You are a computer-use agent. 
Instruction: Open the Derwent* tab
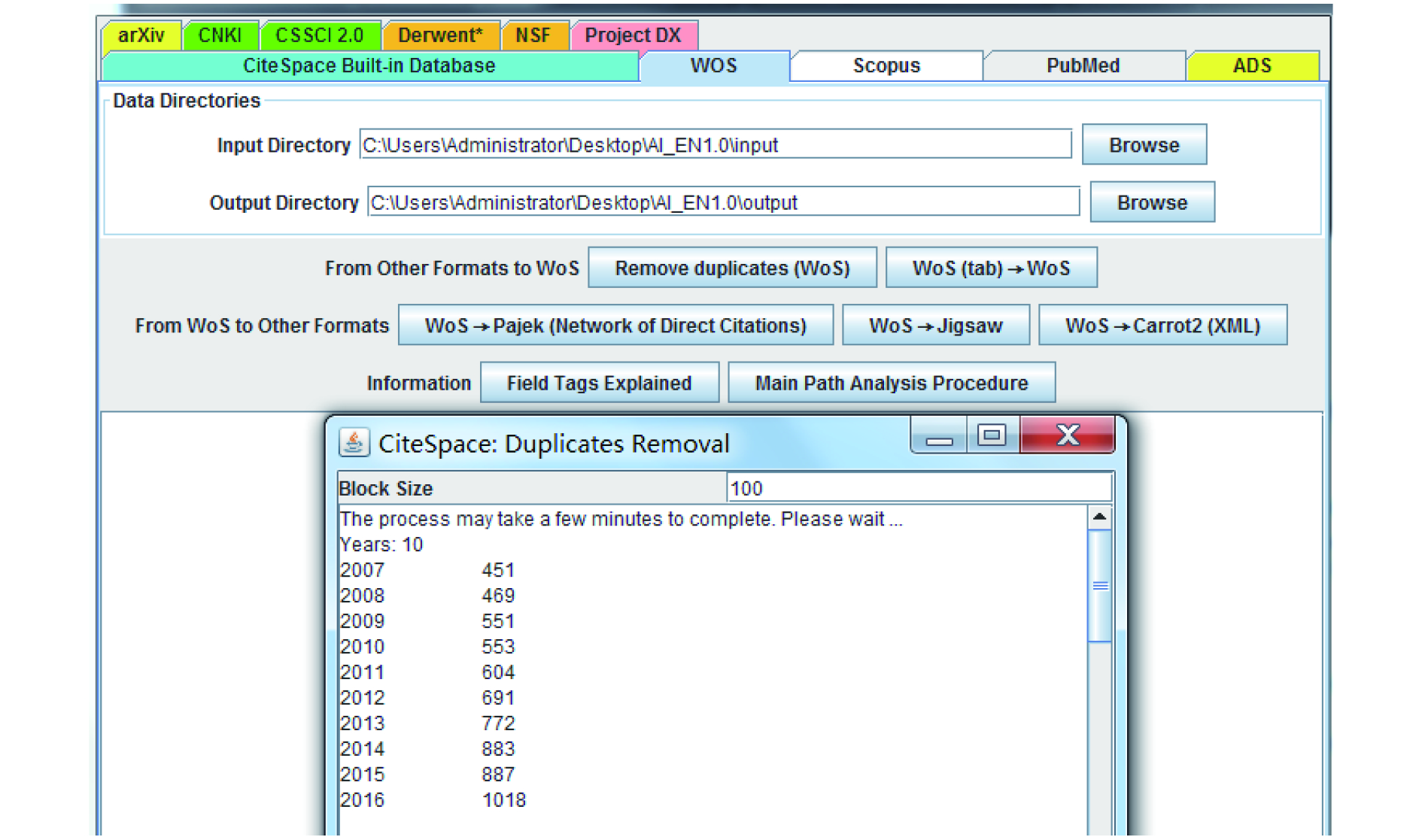click(440, 35)
